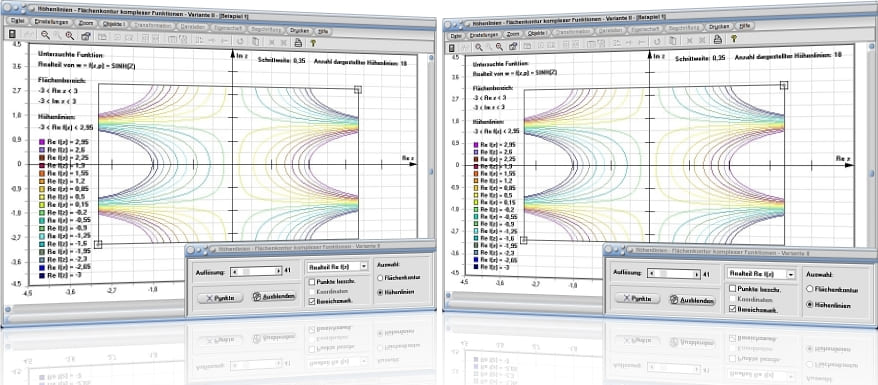The height and width of the screenshot is (385, 878).
Task: Open Zoom menu in left window
Action: click(86, 24)
